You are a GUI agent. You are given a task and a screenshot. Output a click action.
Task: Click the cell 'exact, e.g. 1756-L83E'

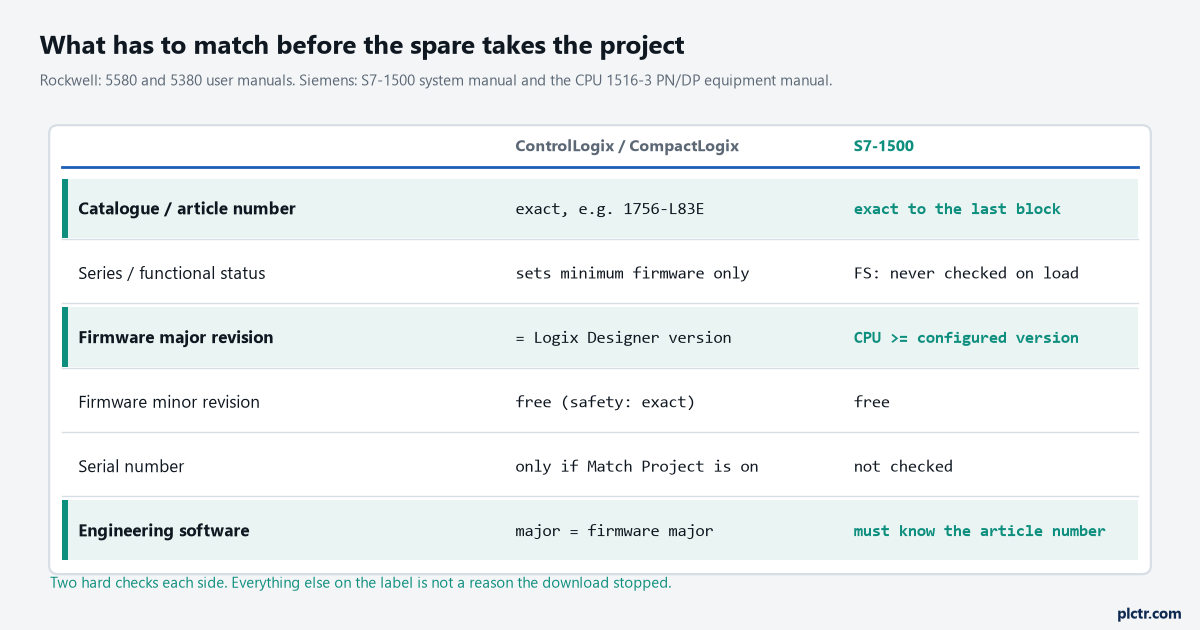click(610, 209)
